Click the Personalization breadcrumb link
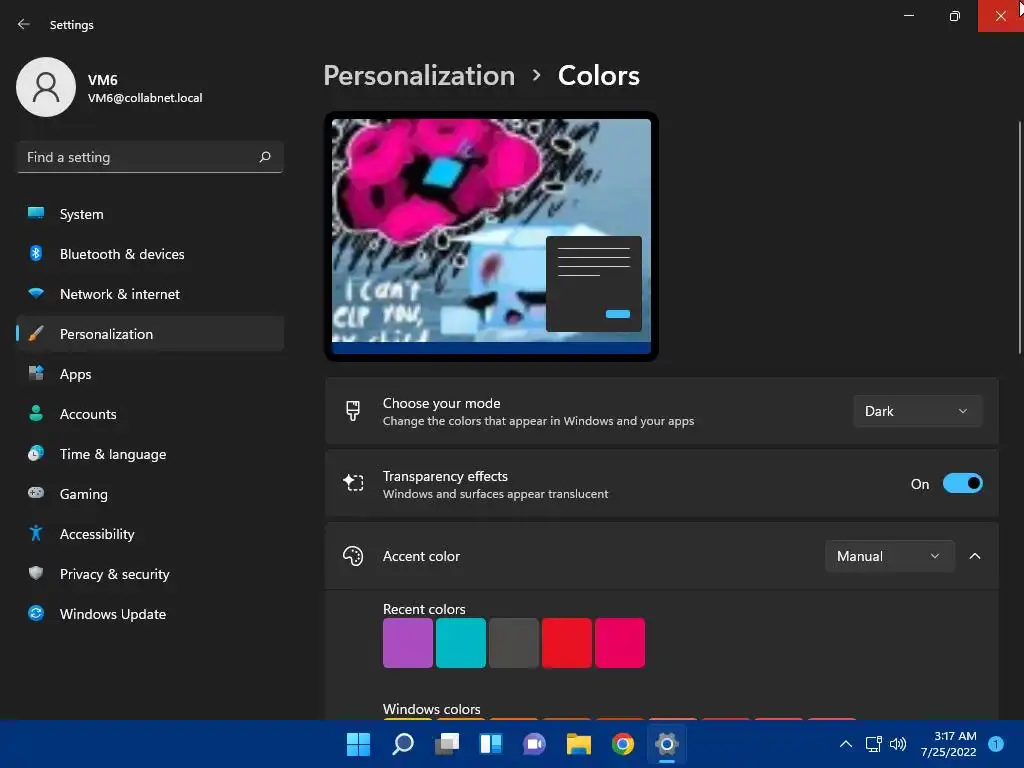This screenshot has width=1024, height=768. point(419,76)
